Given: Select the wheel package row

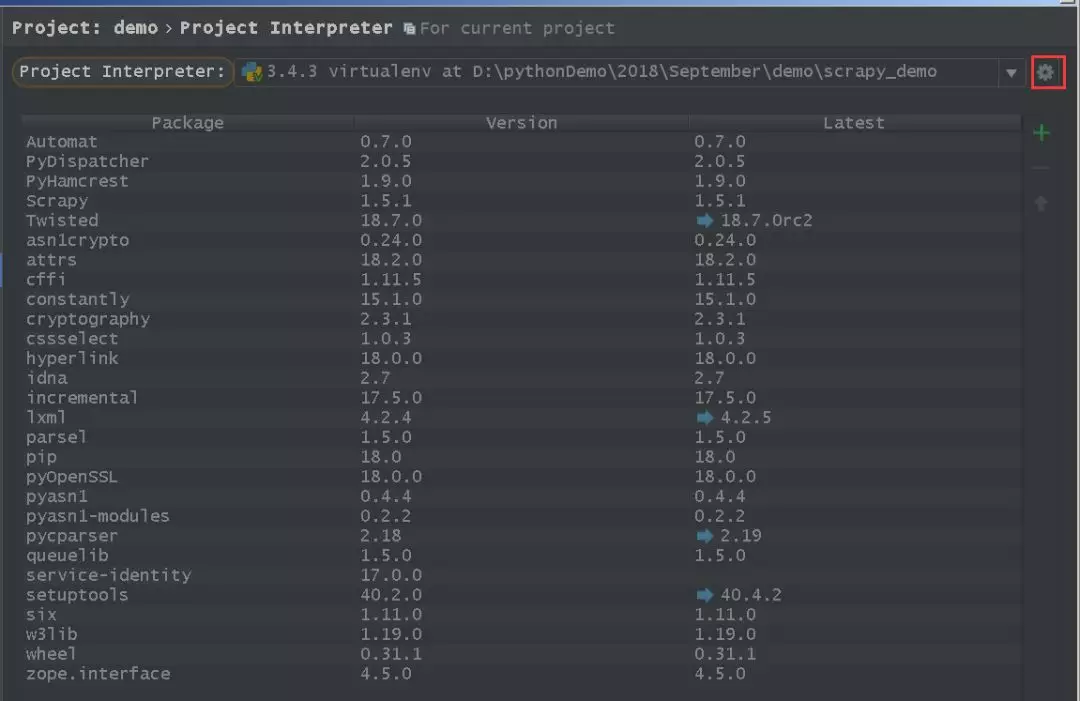Looking at the screenshot, I should tap(521, 654).
